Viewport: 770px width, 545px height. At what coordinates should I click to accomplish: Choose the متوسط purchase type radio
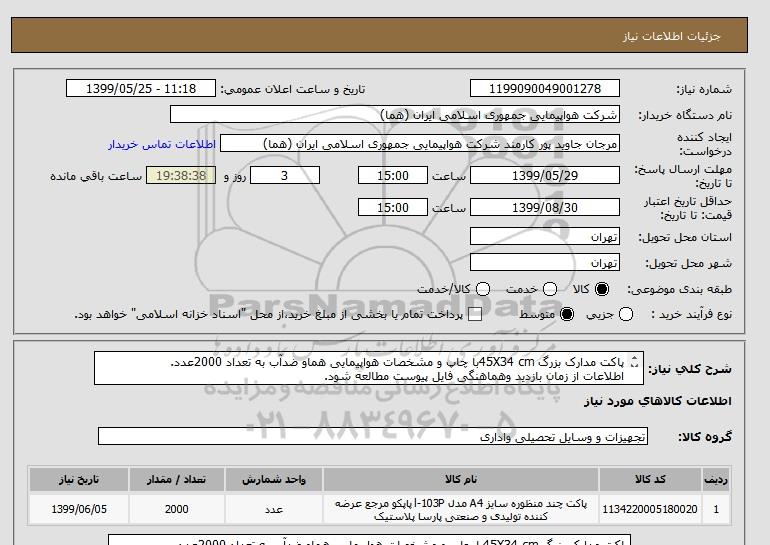567,314
